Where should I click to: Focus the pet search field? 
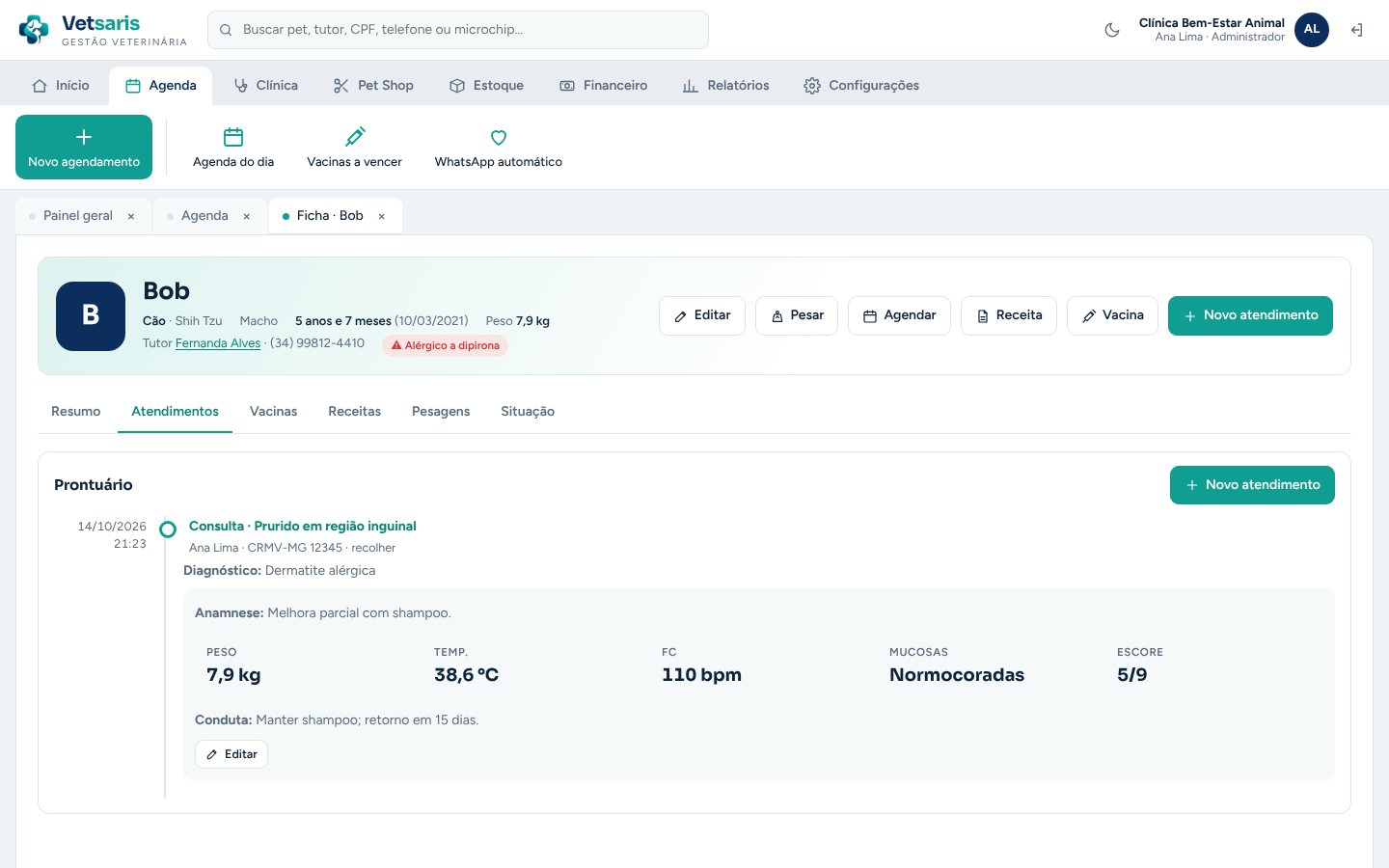pyautogui.click(x=458, y=30)
